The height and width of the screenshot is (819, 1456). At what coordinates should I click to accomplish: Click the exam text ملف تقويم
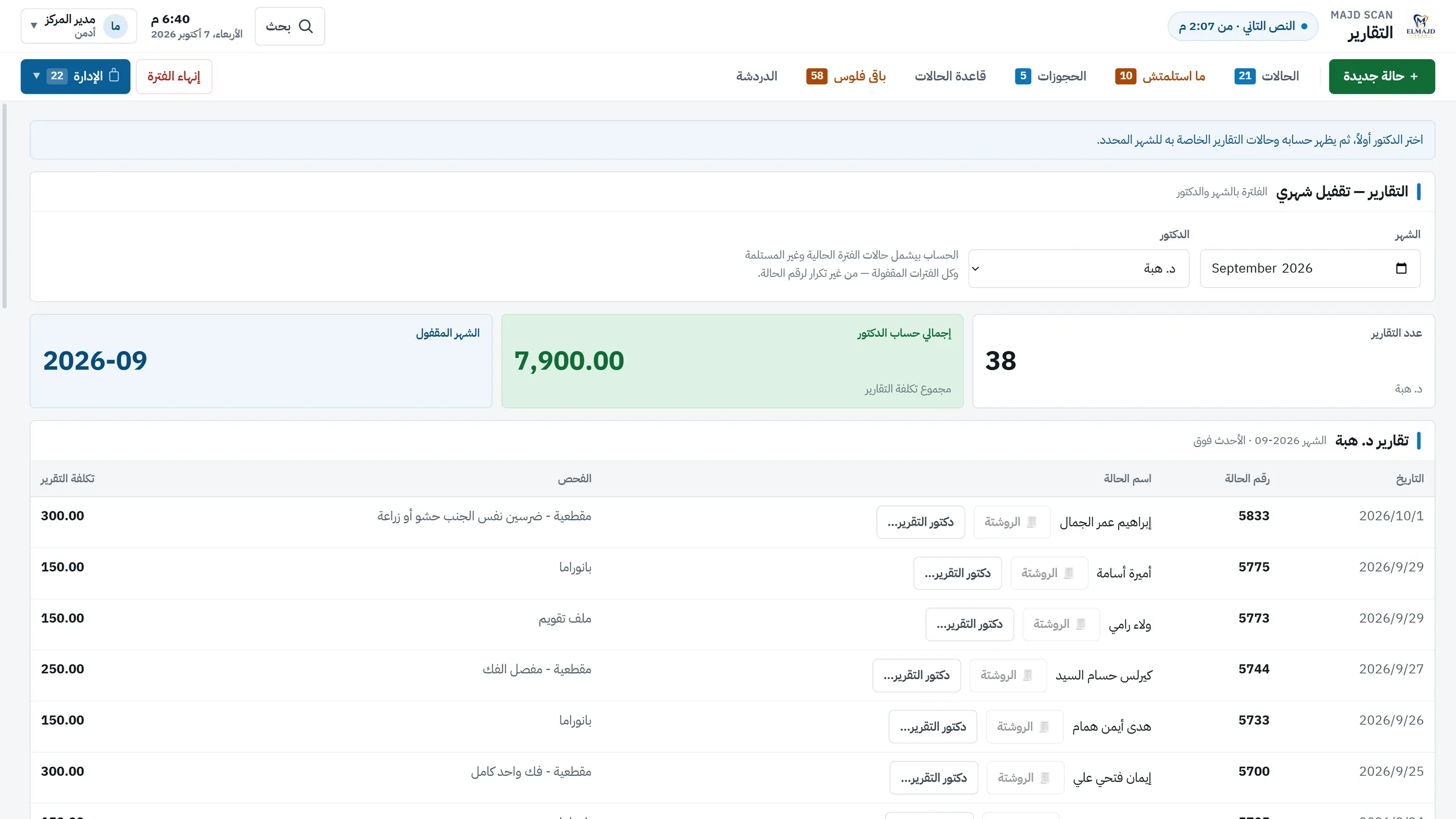[565, 618]
